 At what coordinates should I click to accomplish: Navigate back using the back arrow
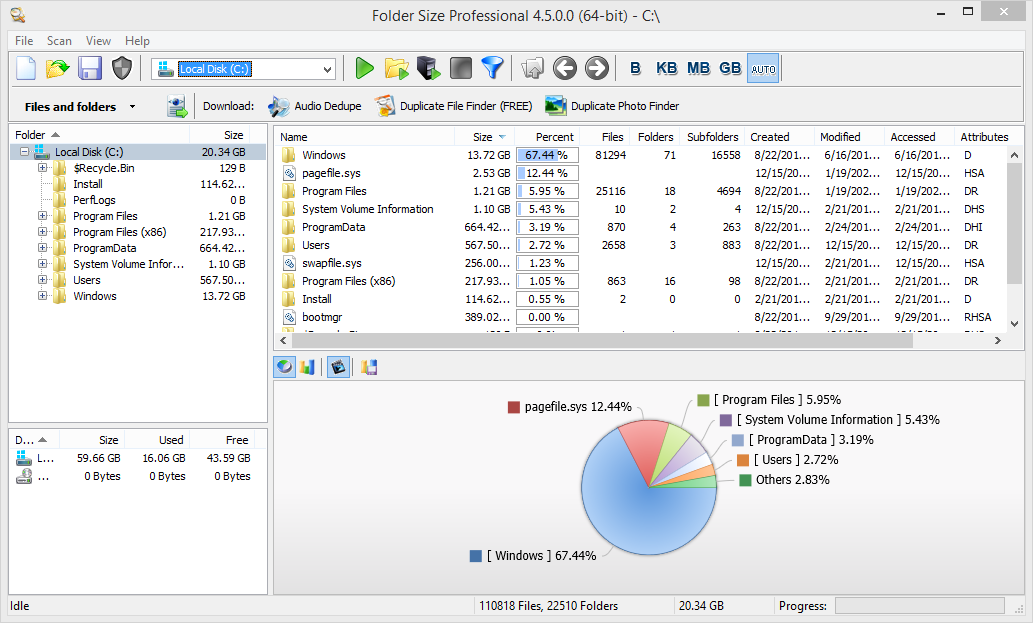click(x=564, y=68)
